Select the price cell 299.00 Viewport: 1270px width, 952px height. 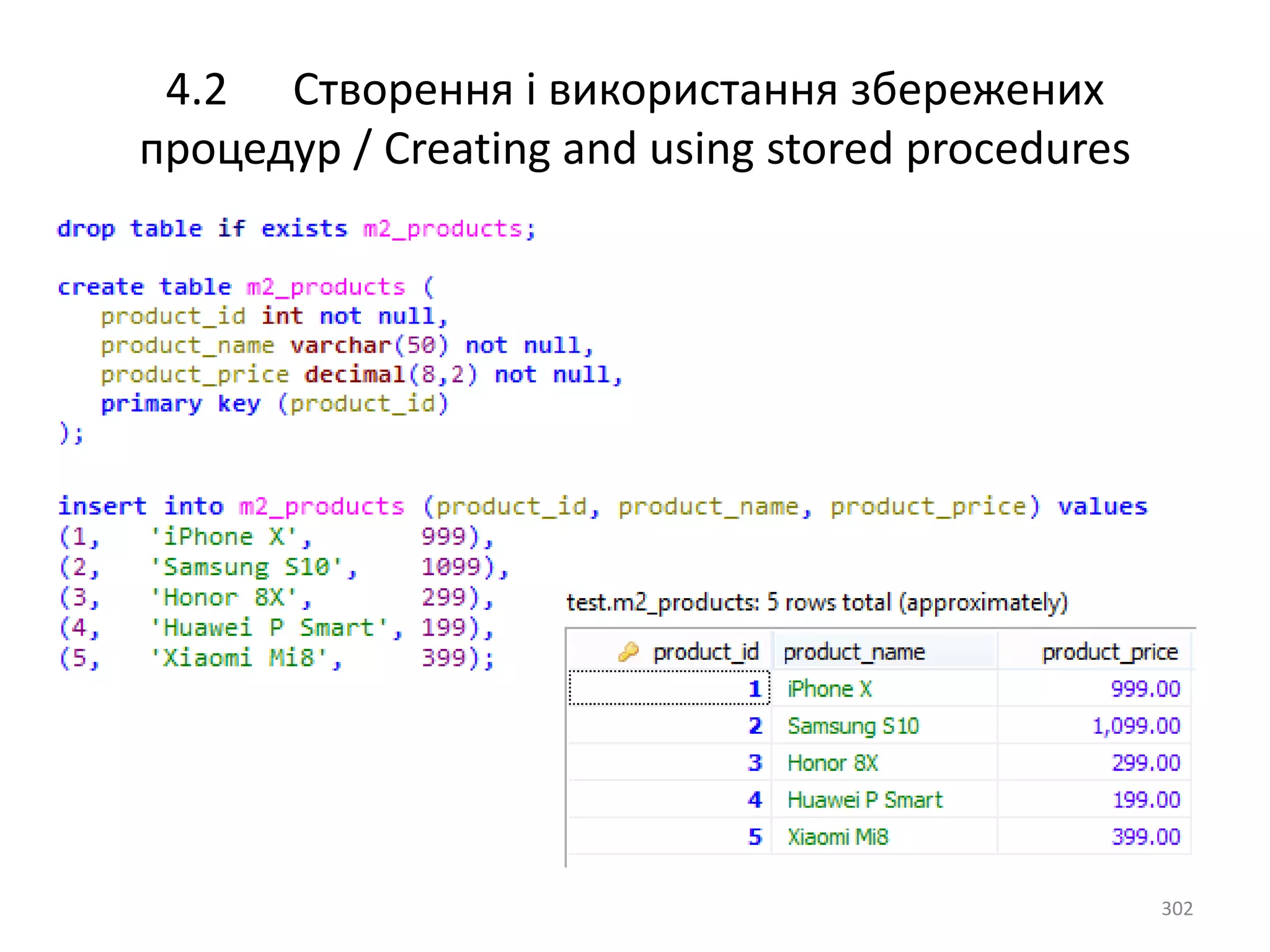(1095, 762)
